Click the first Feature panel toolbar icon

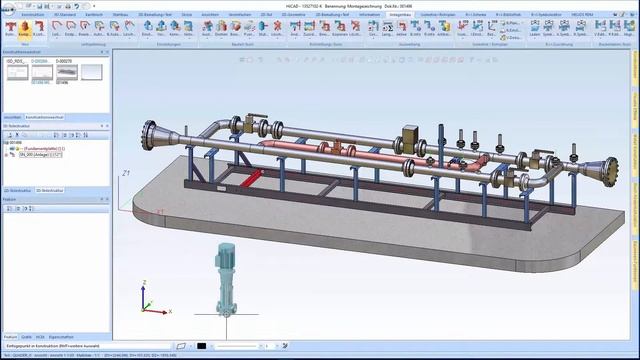coord(9,208)
